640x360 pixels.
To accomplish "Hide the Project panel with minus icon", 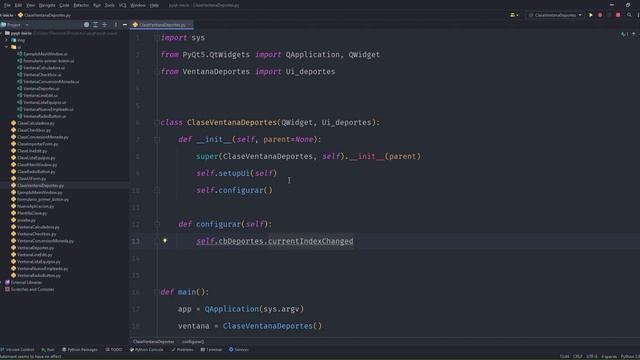I will coord(124,25).
